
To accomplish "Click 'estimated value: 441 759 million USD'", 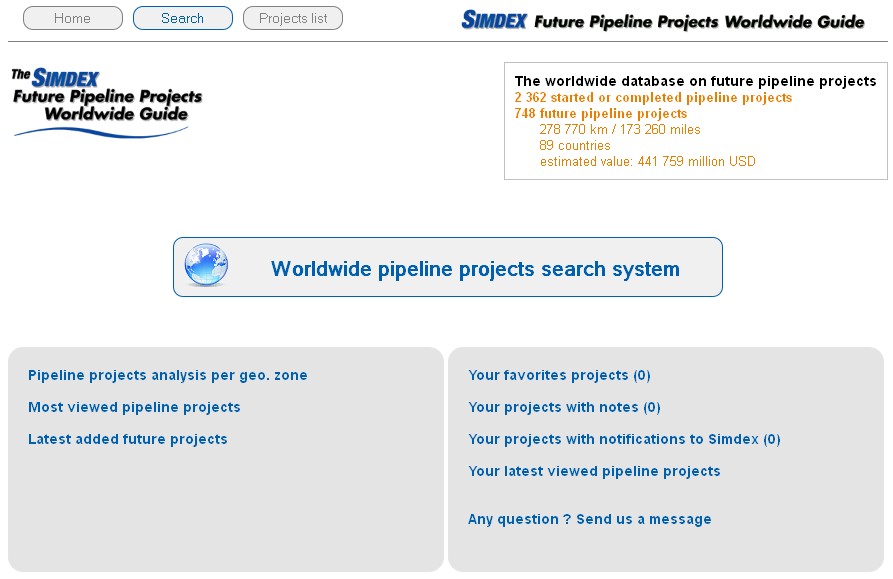I will [x=648, y=161].
